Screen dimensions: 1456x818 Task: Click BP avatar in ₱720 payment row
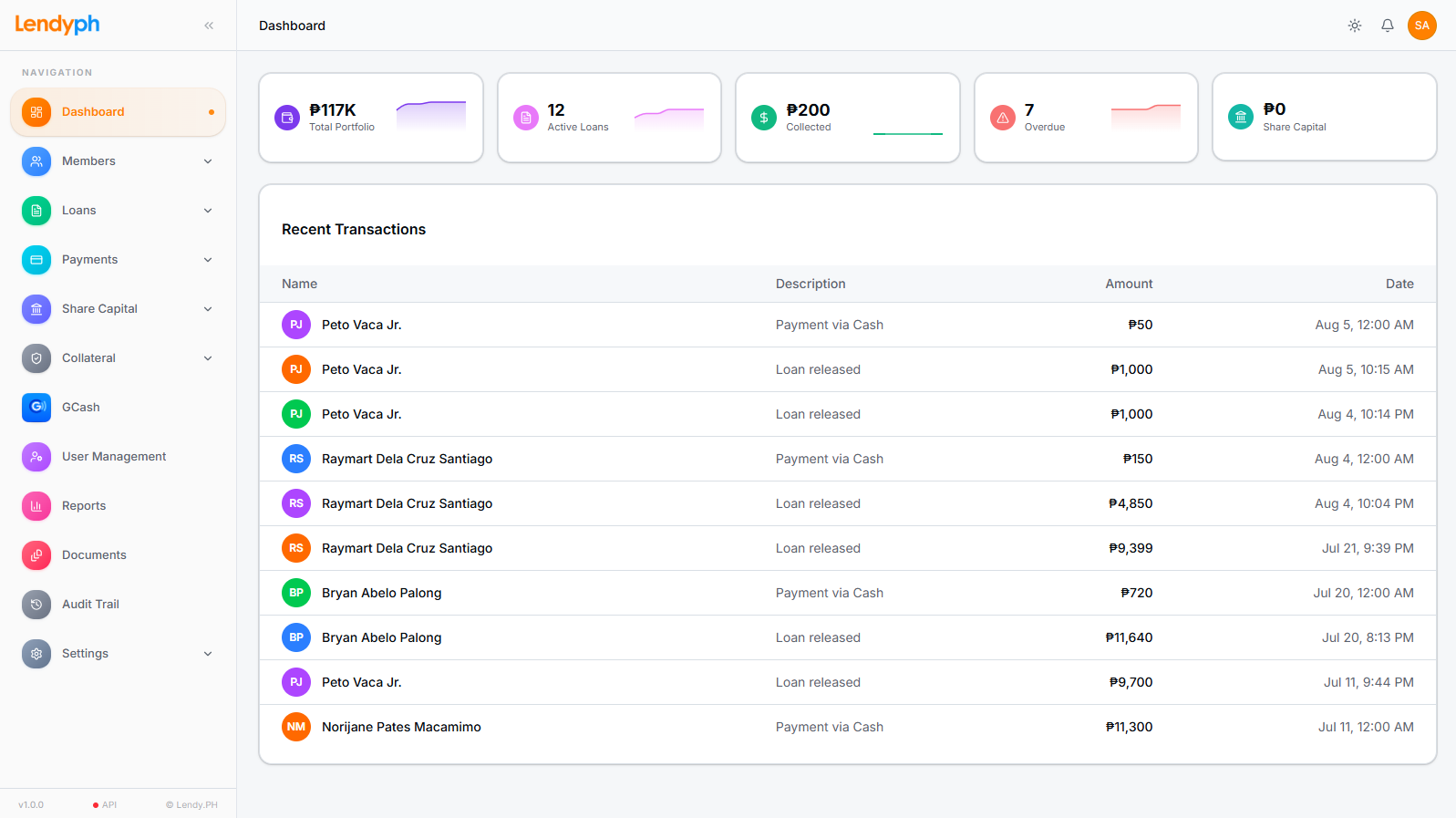tap(296, 593)
